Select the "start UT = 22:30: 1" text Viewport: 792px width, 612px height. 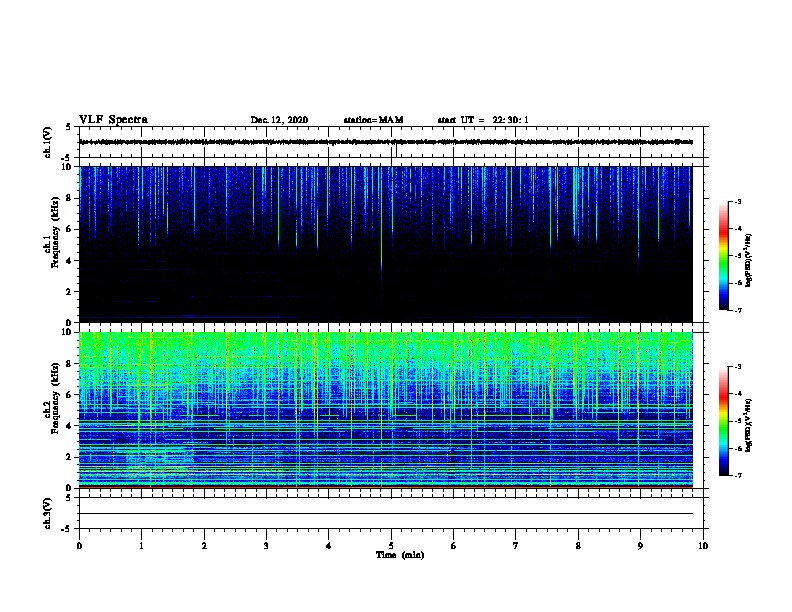click(x=483, y=120)
